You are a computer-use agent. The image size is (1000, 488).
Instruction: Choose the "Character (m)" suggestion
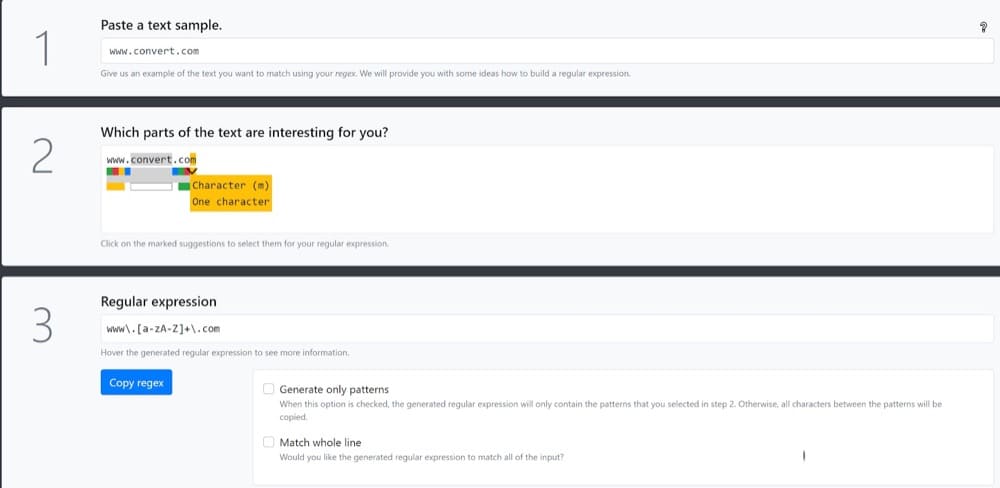pos(231,185)
